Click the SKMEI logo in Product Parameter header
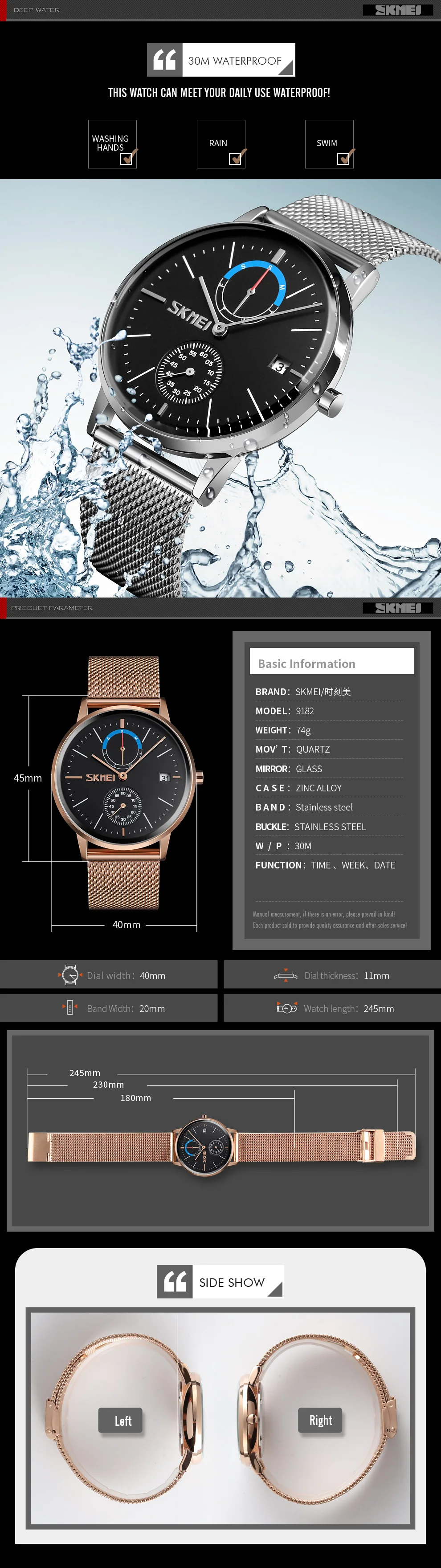This screenshot has width=441, height=1568. pos(398,607)
